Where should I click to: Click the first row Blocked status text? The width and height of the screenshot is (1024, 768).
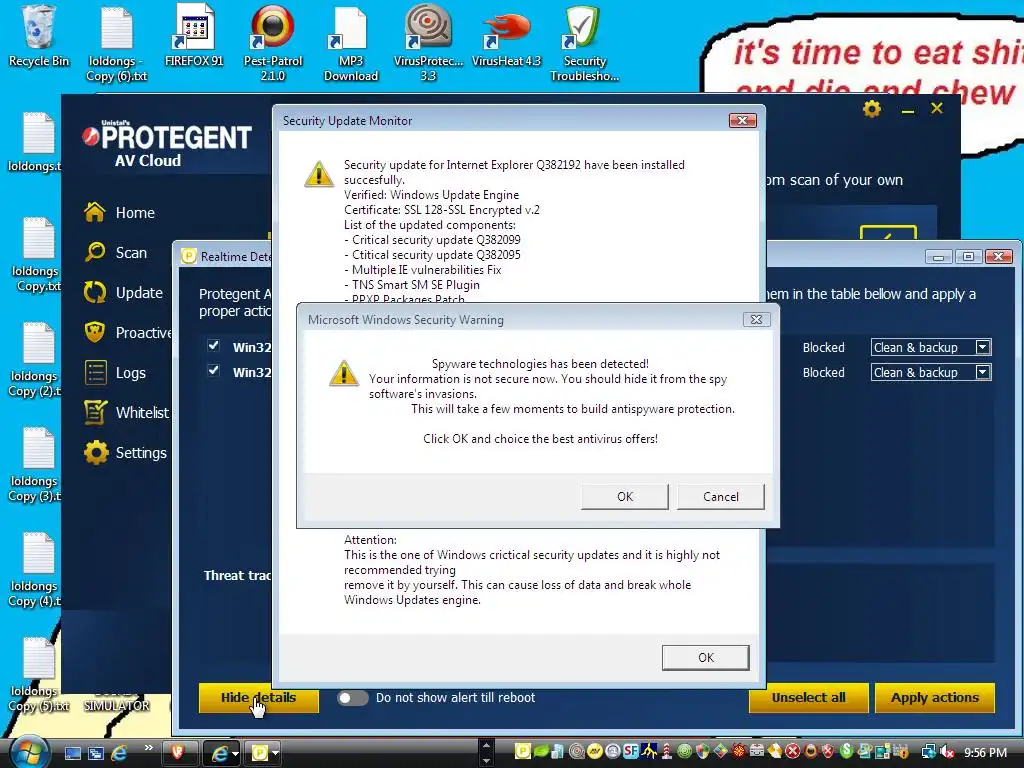click(x=824, y=347)
